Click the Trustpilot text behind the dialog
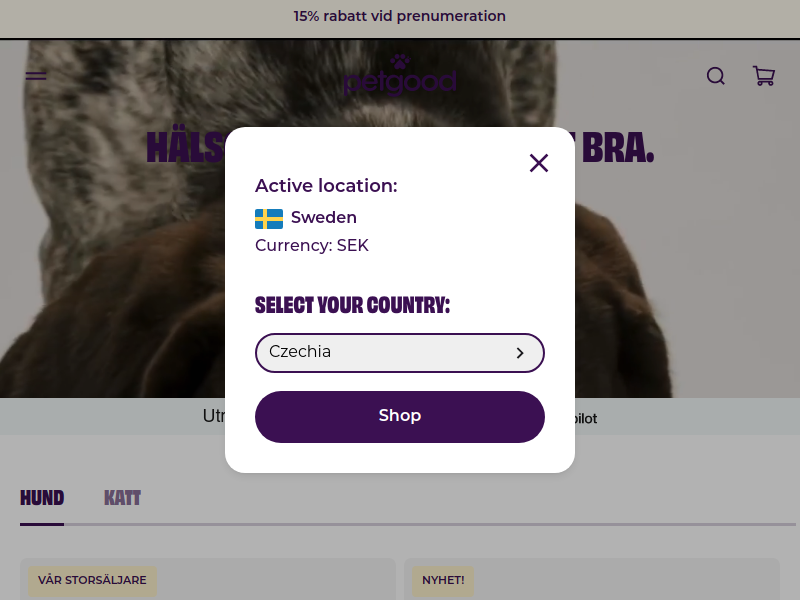The width and height of the screenshot is (800, 600). click(585, 419)
